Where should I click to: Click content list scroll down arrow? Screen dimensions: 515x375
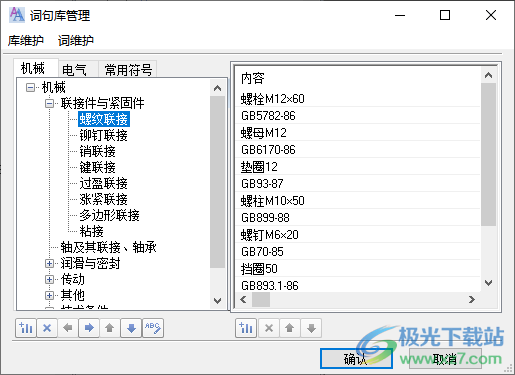488,283
